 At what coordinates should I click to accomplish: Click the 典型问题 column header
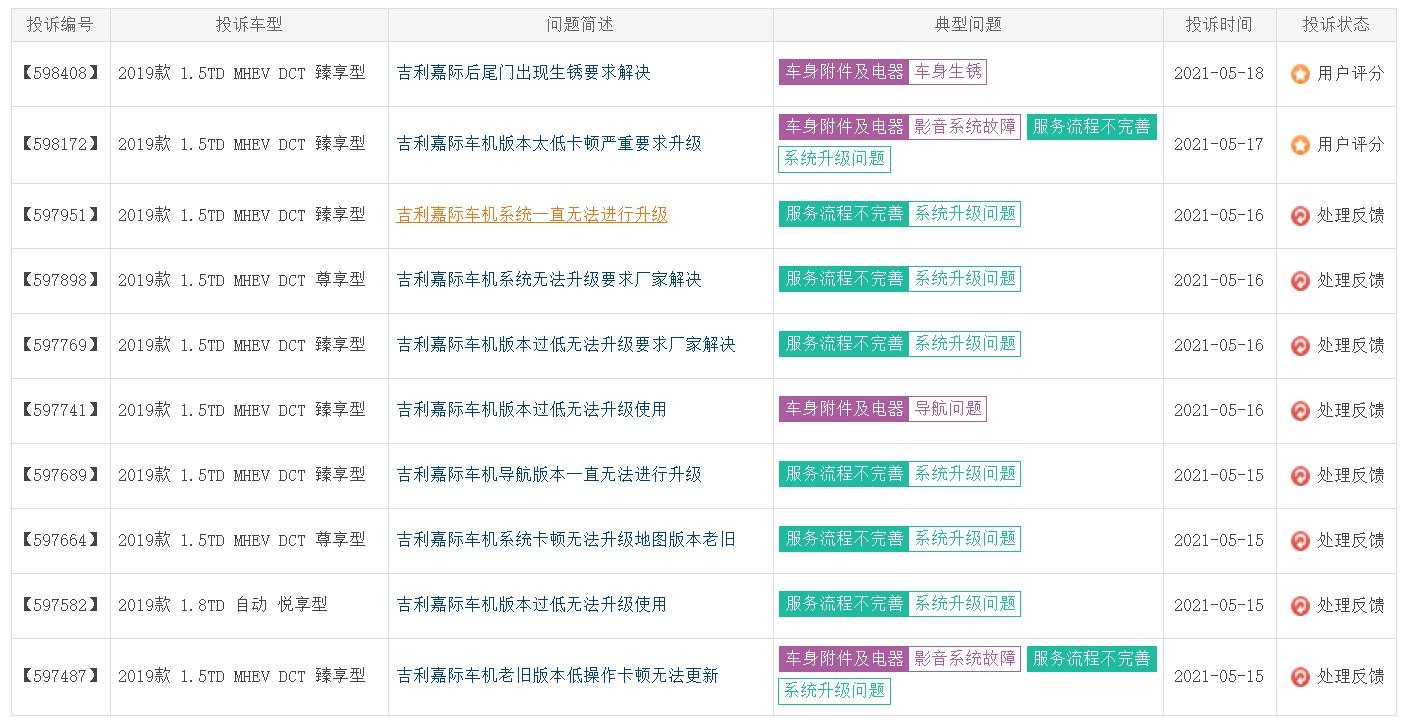coord(968,25)
